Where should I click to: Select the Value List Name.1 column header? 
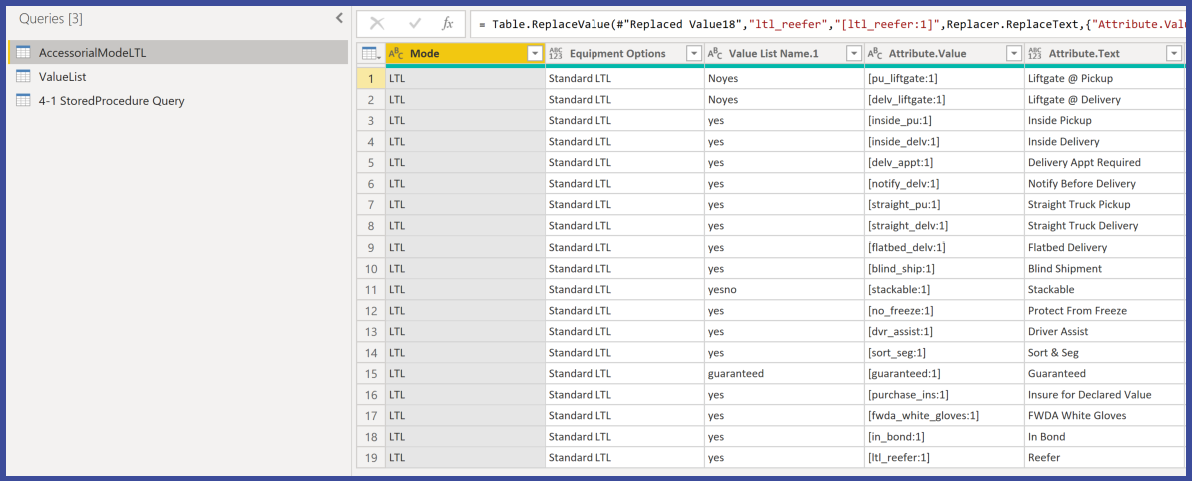tap(785, 53)
